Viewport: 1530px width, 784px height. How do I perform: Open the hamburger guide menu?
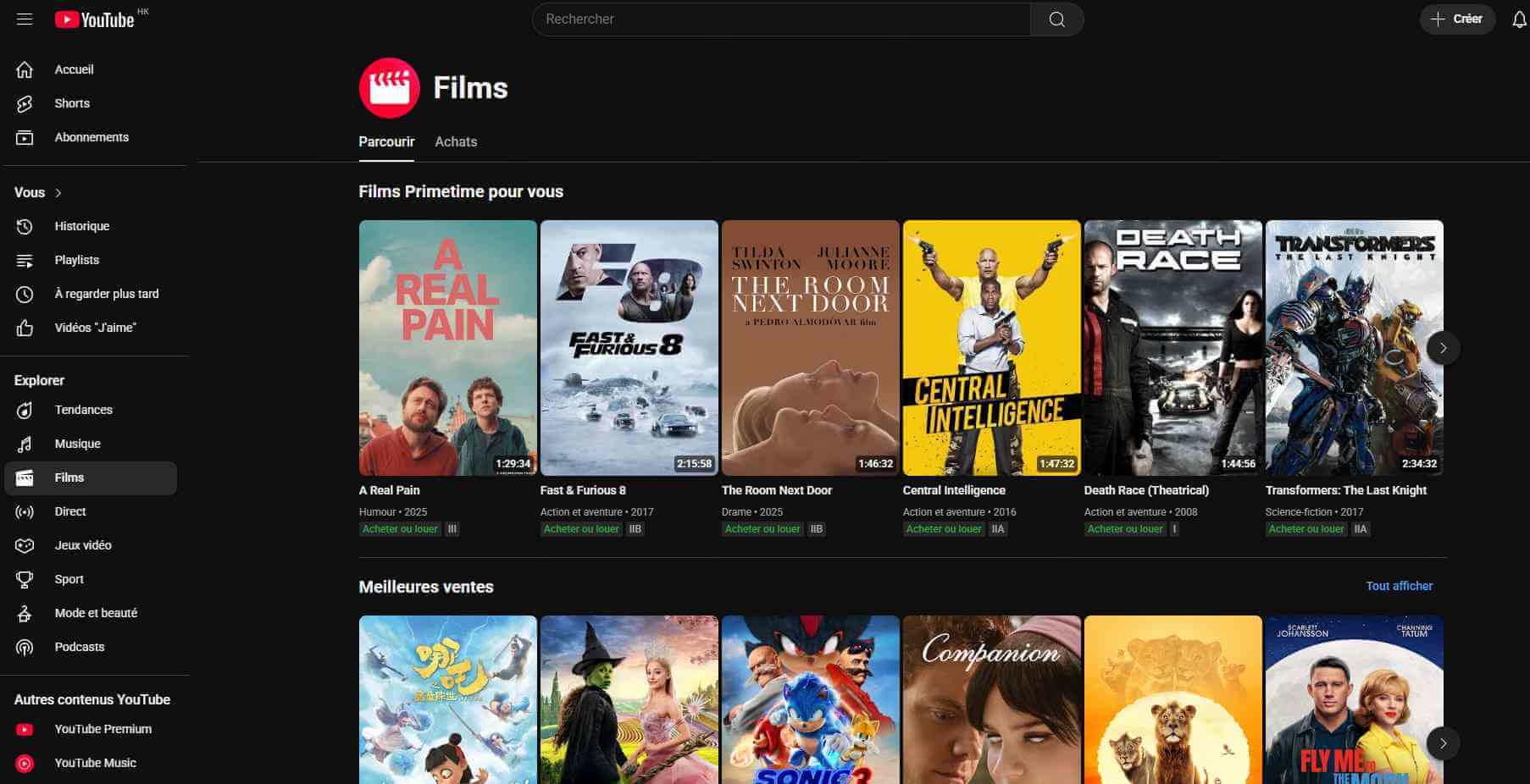(x=25, y=19)
